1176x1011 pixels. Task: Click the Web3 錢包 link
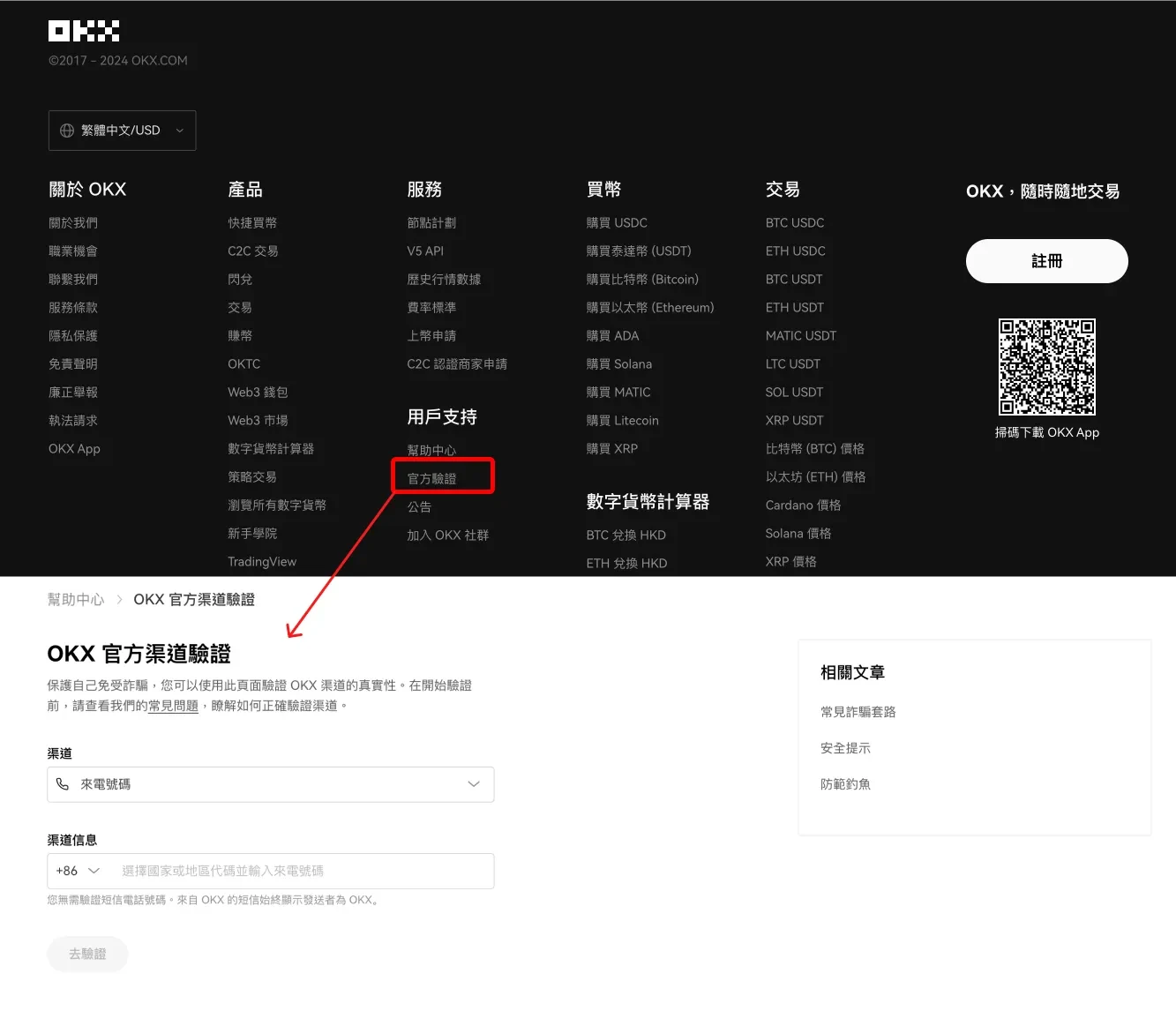tap(258, 392)
